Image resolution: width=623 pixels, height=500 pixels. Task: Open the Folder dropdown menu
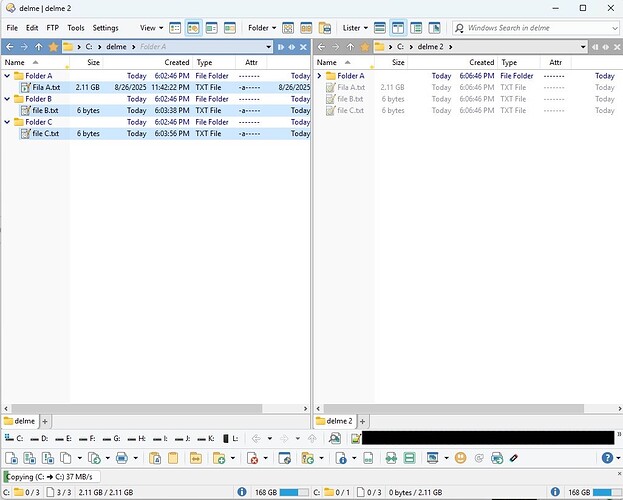[x=262, y=28]
